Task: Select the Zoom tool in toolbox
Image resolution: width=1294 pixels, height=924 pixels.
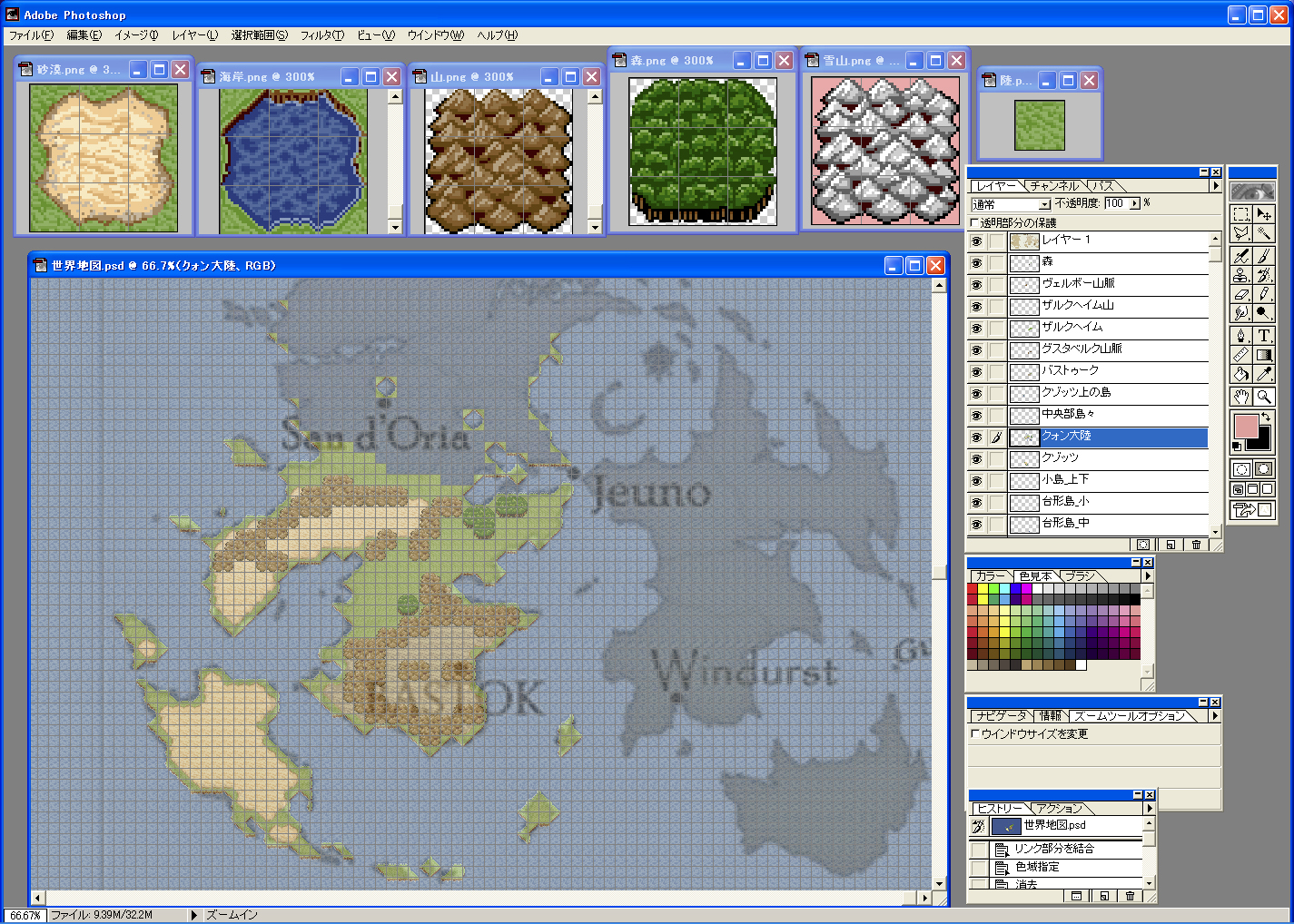Action: 1264,397
